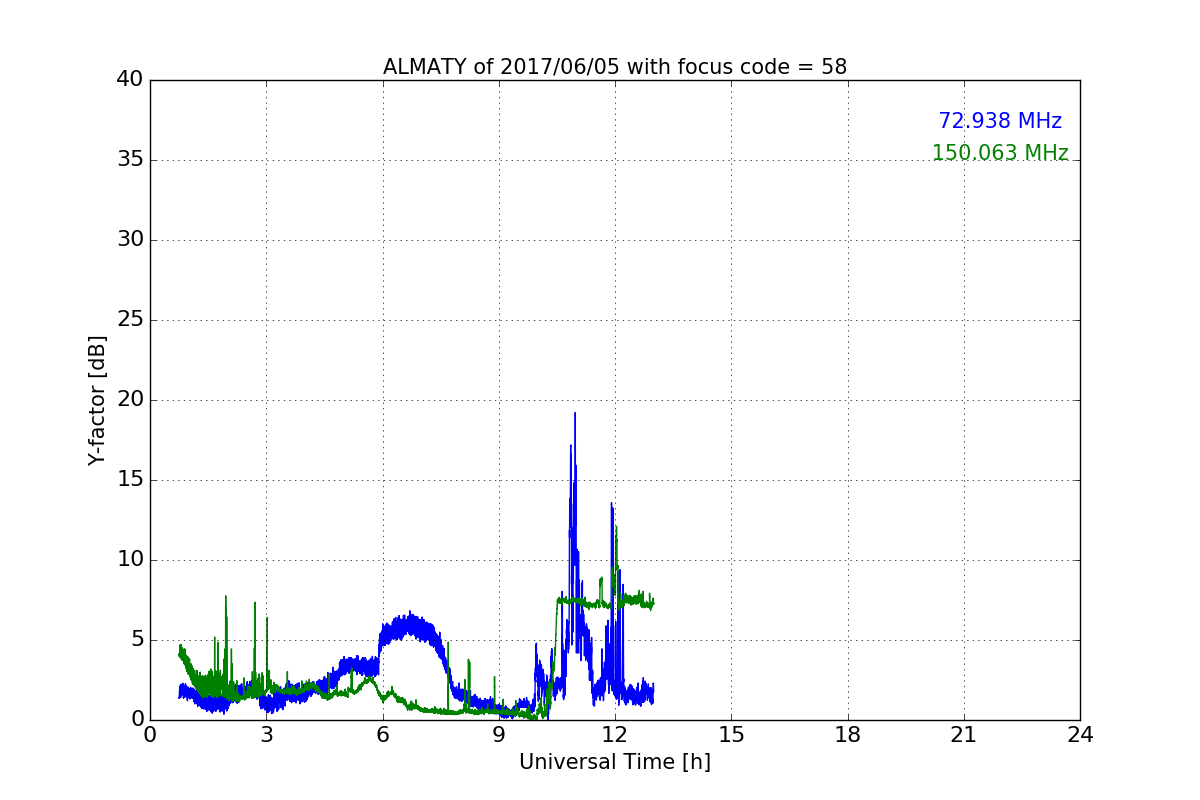
Task: Click y-axis tick label 20
Action: 130,400
